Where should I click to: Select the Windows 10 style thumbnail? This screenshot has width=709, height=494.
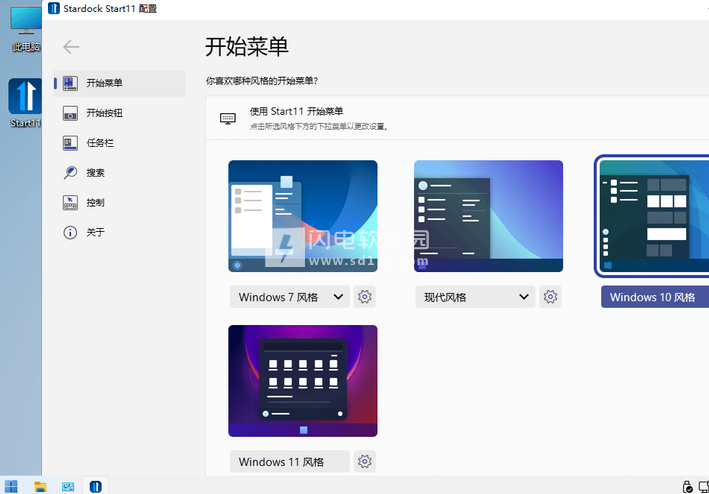654,216
